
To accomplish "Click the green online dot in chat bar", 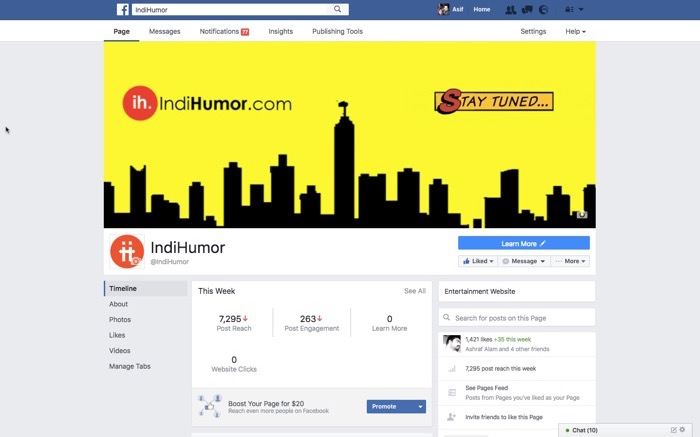I will [x=567, y=430].
